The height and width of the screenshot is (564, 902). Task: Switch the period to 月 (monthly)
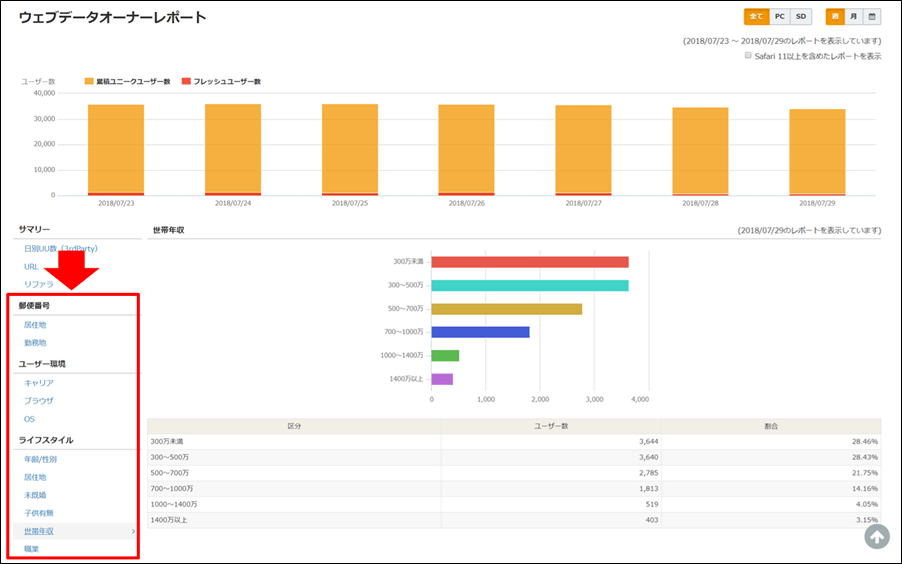[853, 16]
